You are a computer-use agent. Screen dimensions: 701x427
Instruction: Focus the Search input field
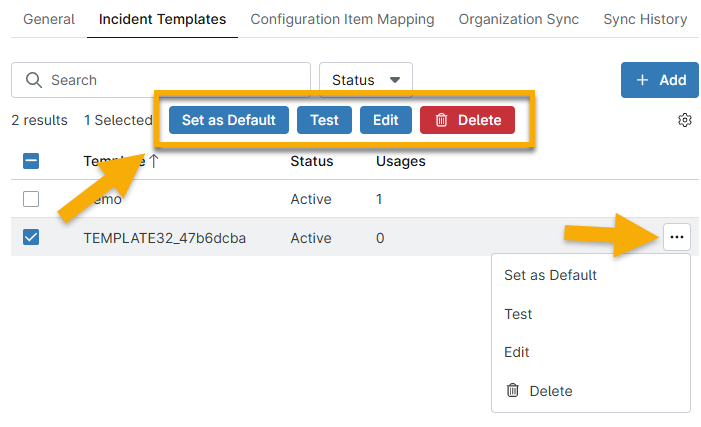pos(161,80)
